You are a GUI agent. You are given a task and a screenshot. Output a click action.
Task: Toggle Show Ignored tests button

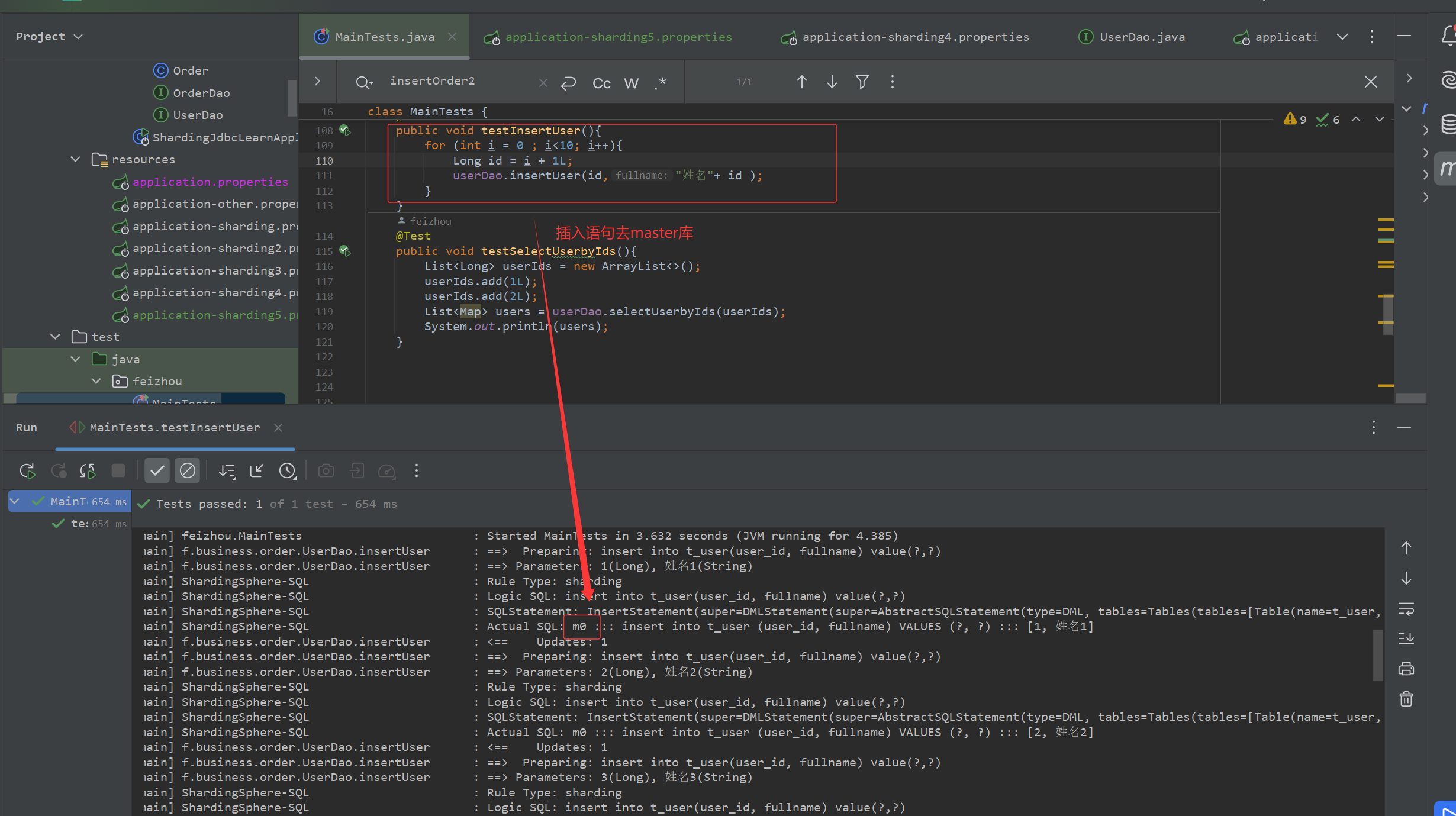tap(187, 471)
